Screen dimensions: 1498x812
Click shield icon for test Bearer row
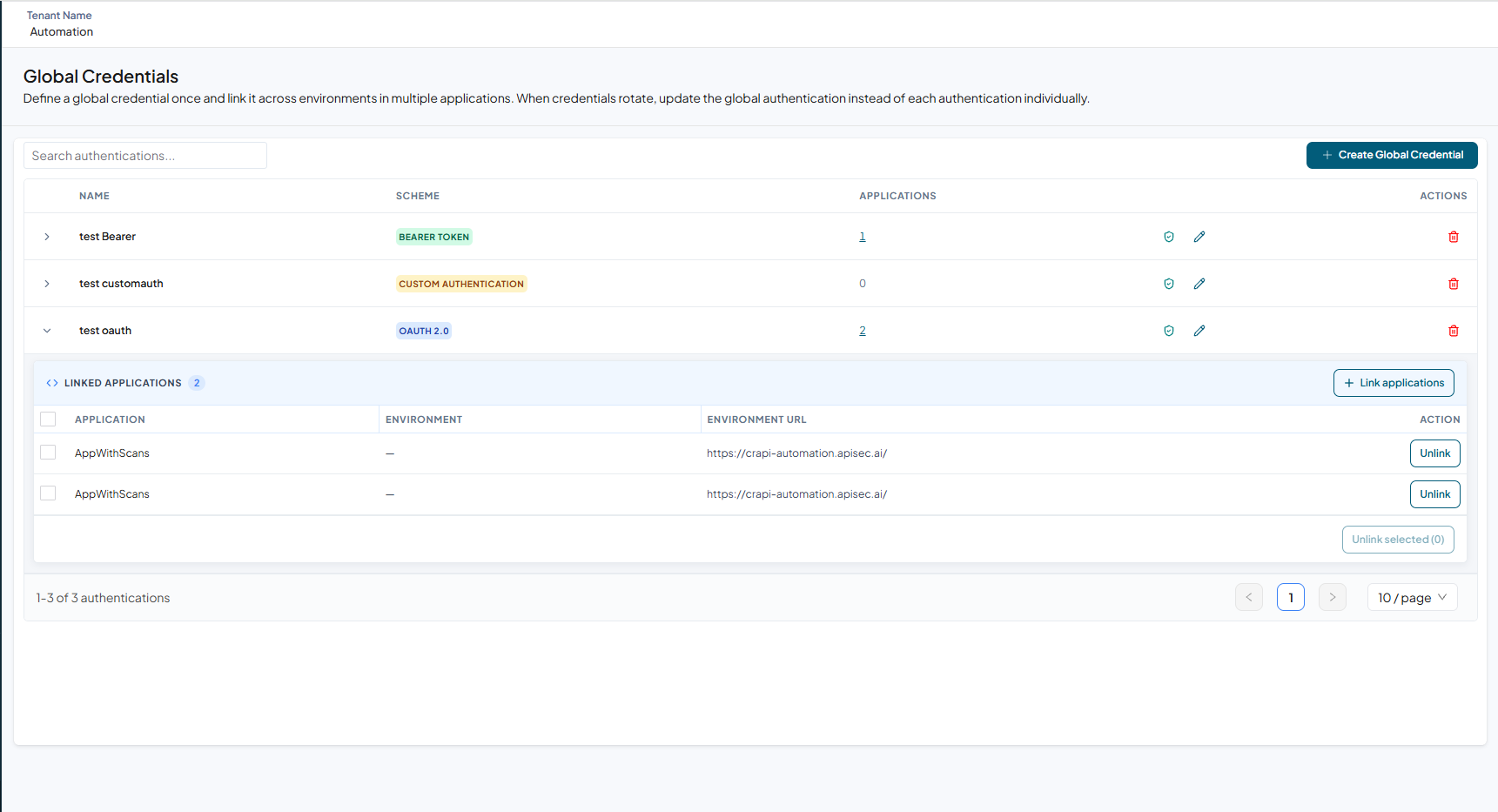pyautogui.click(x=1169, y=237)
